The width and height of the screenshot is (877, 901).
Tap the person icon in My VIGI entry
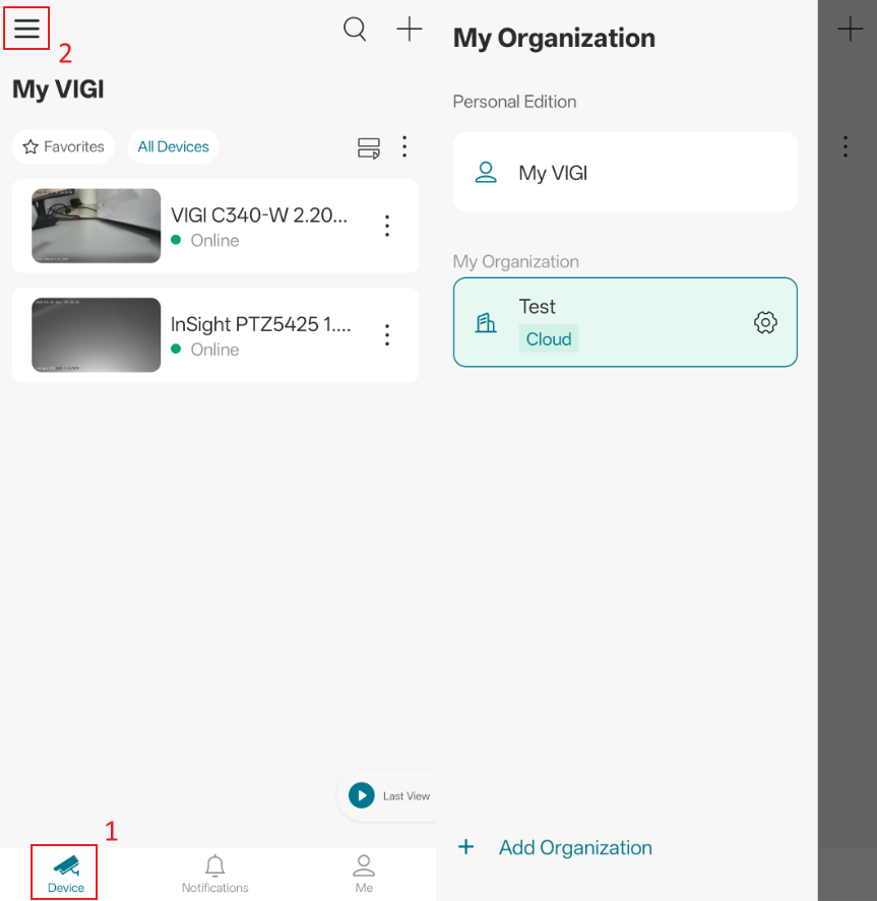486,172
